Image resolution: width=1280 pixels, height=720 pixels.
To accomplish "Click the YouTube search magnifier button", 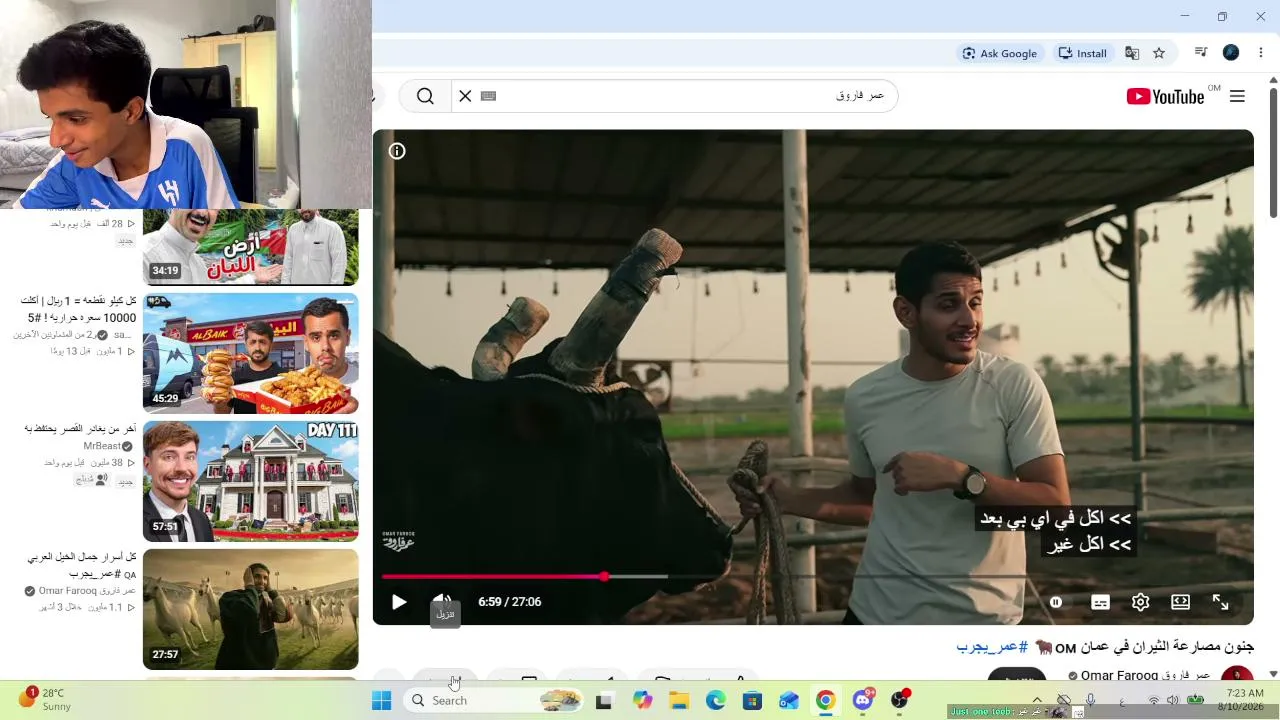I will 425,96.
